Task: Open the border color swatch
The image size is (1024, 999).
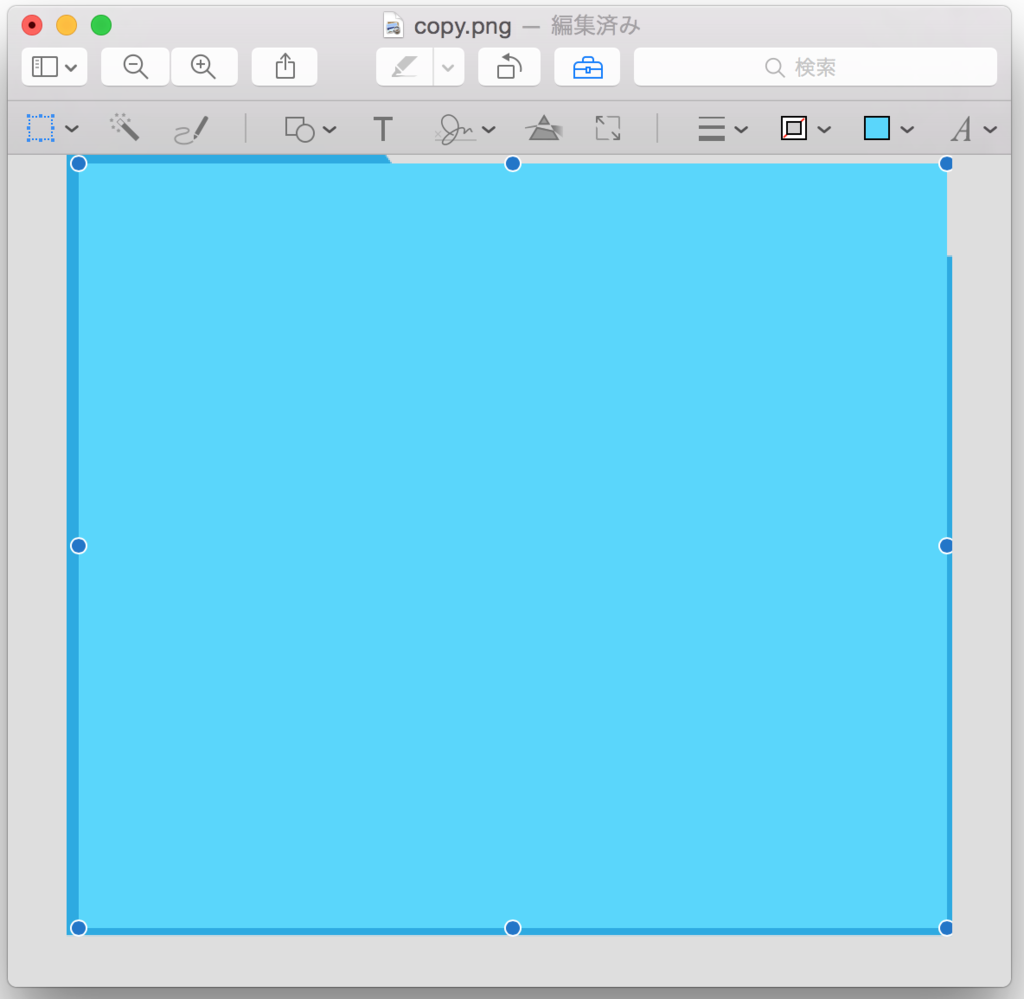Action: click(x=794, y=128)
